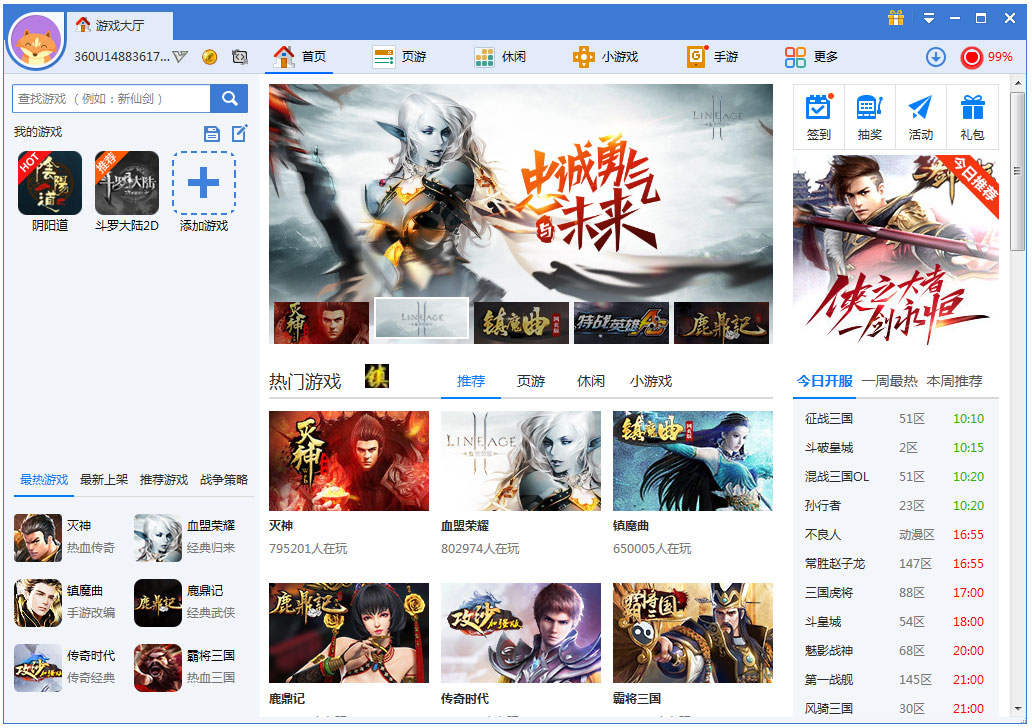Switch hot games to 页游 tab

coord(530,381)
